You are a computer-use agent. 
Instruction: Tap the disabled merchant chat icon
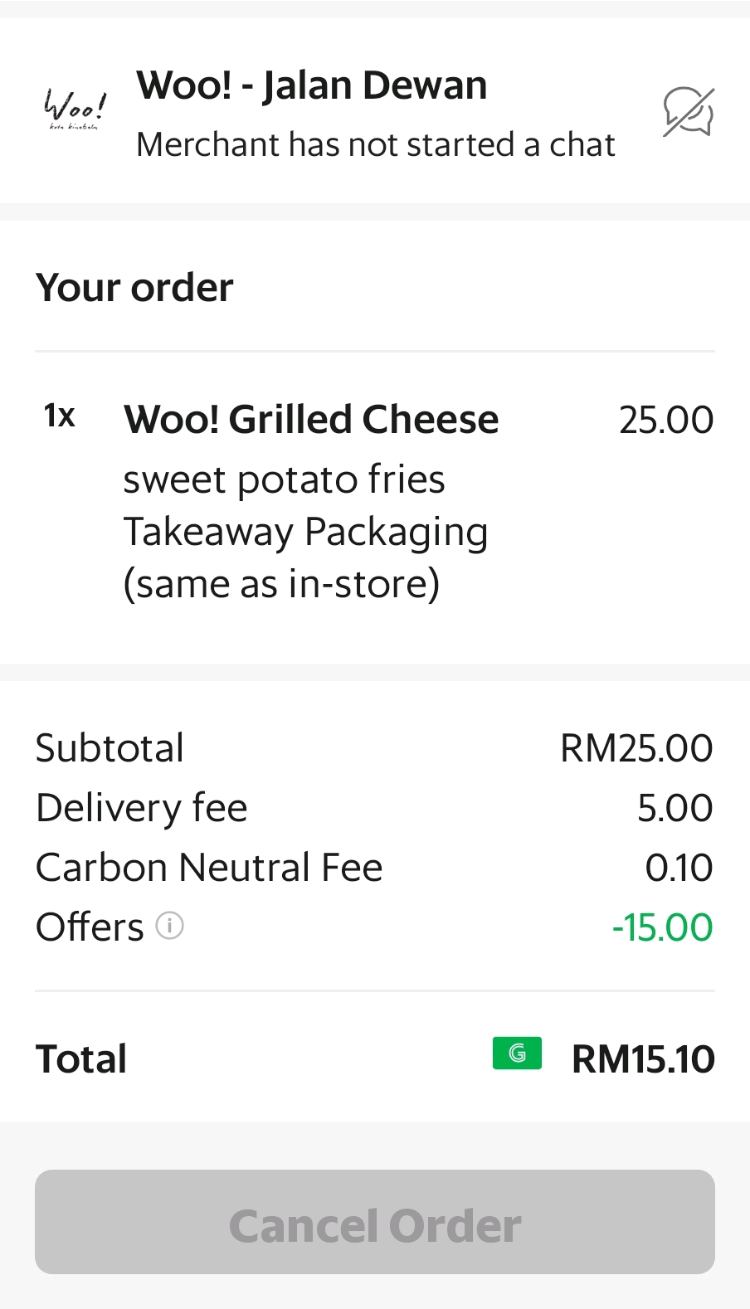688,111
